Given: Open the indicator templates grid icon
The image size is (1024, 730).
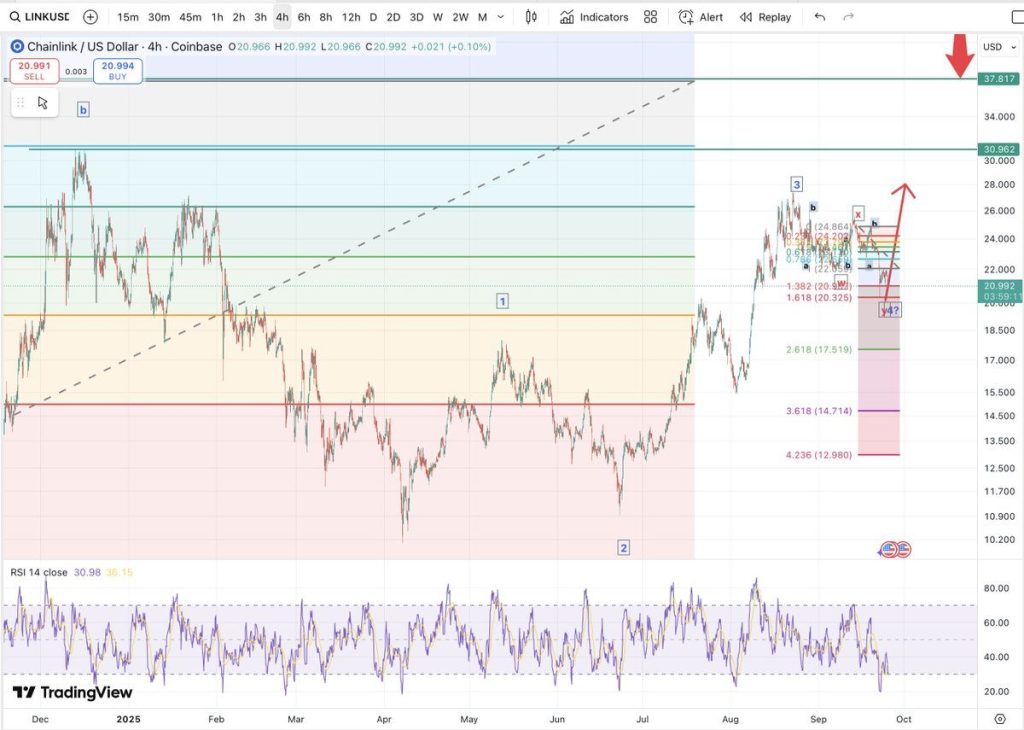Looking at the screenshot, I should [x=651, y=17].
